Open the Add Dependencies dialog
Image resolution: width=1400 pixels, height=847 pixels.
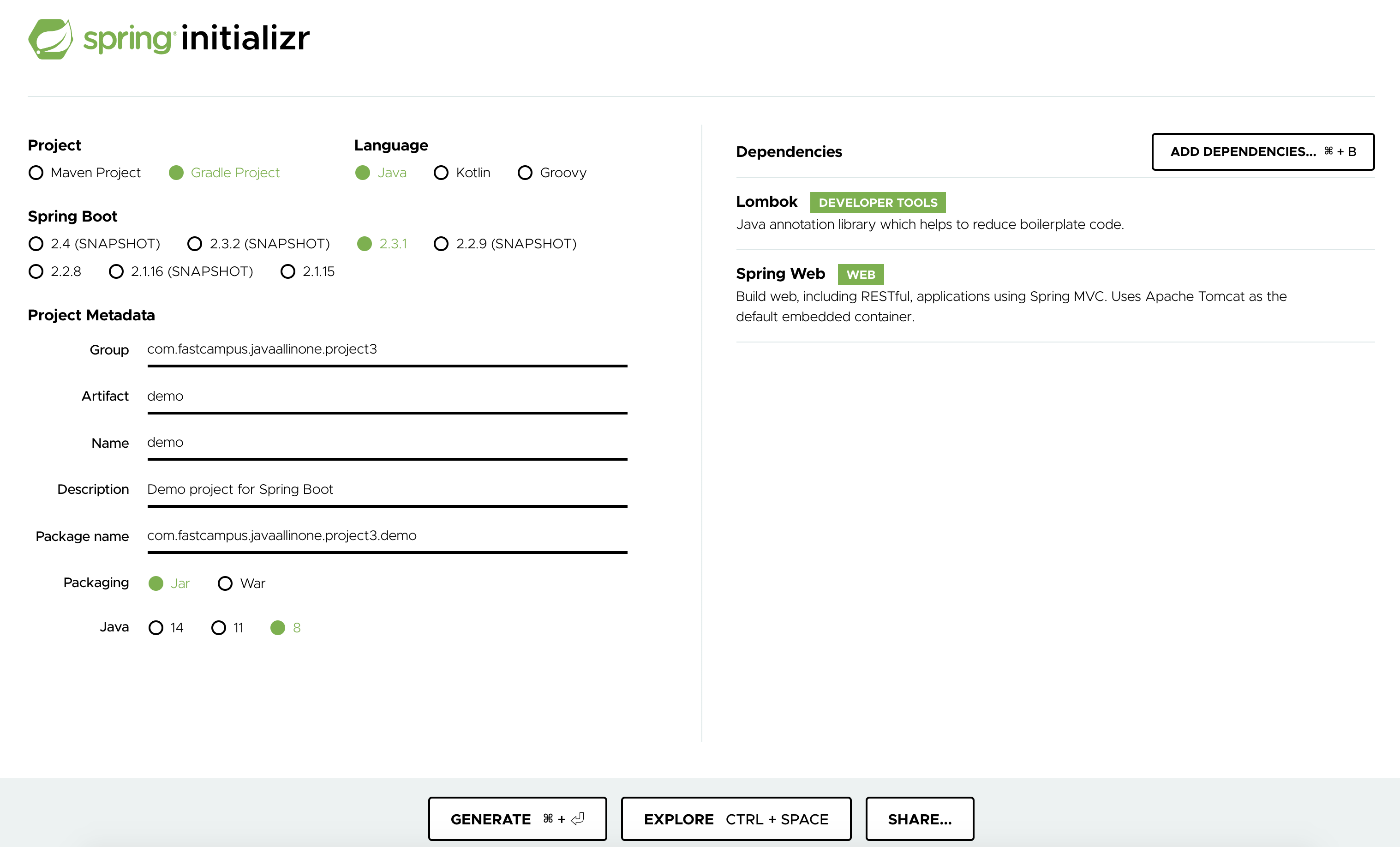1262,152
